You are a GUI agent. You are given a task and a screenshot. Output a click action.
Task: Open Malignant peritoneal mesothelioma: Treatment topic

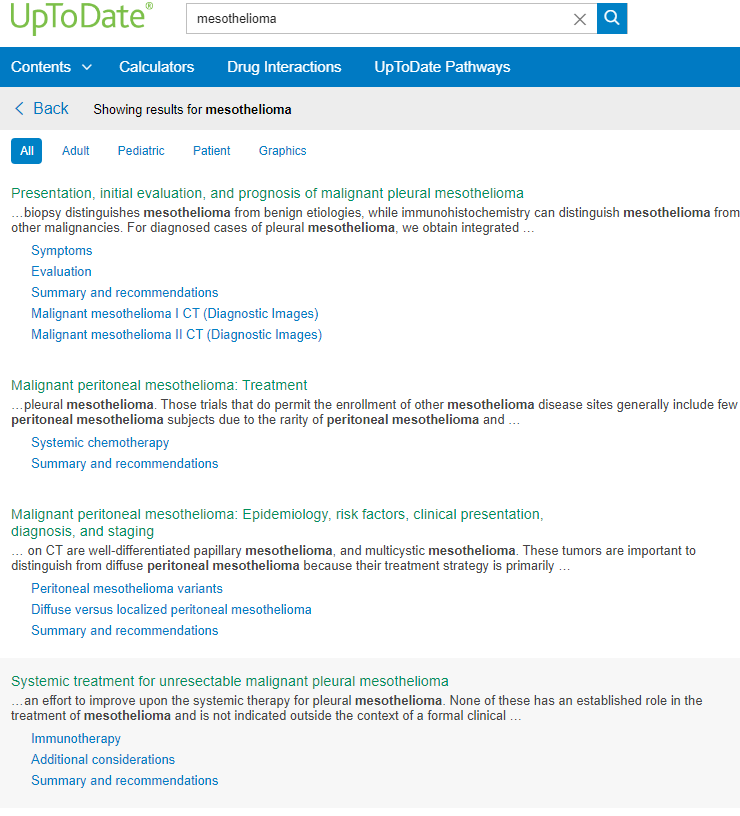159,385
